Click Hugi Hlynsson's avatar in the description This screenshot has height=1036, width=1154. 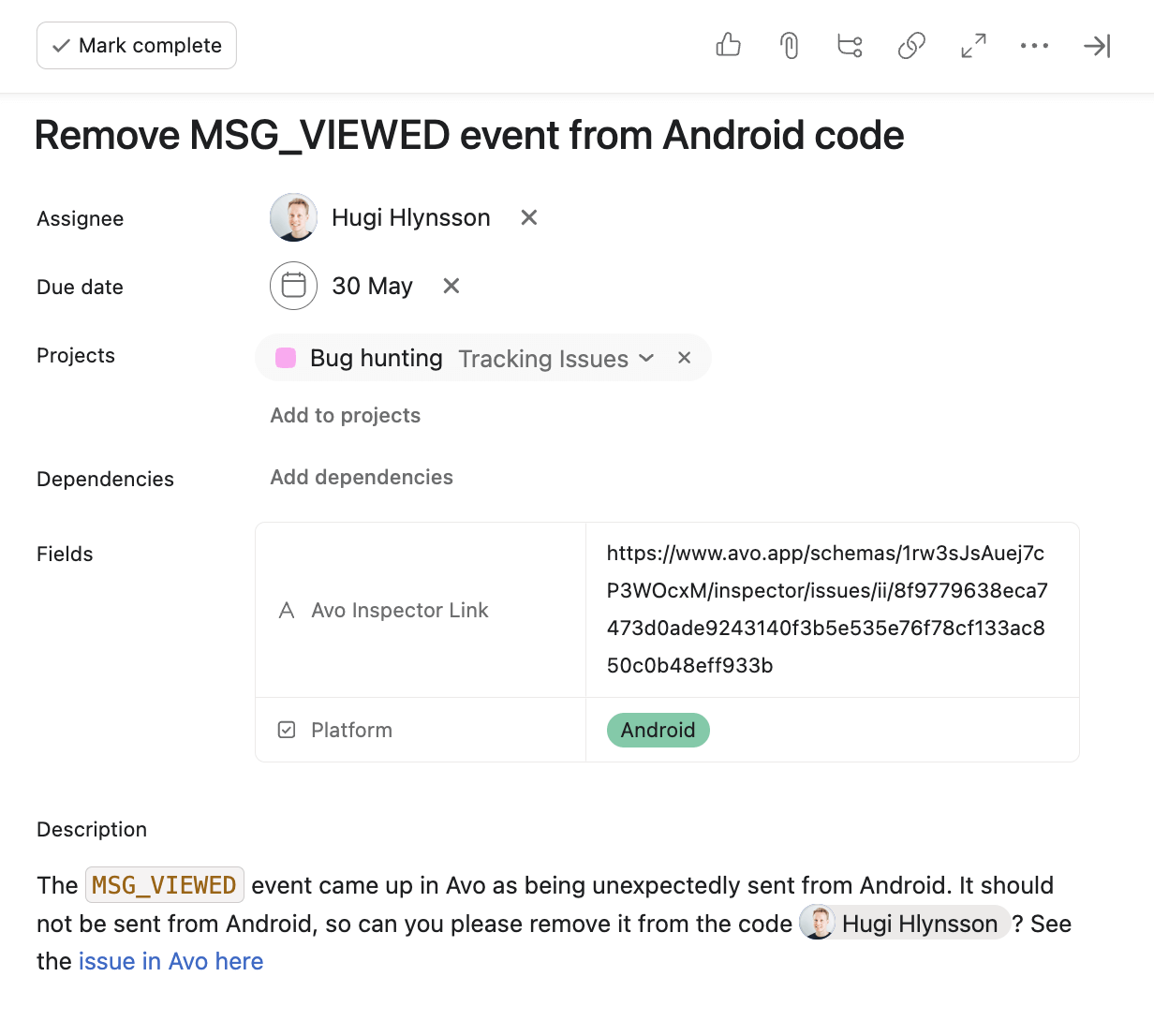[x=817, y=922]
